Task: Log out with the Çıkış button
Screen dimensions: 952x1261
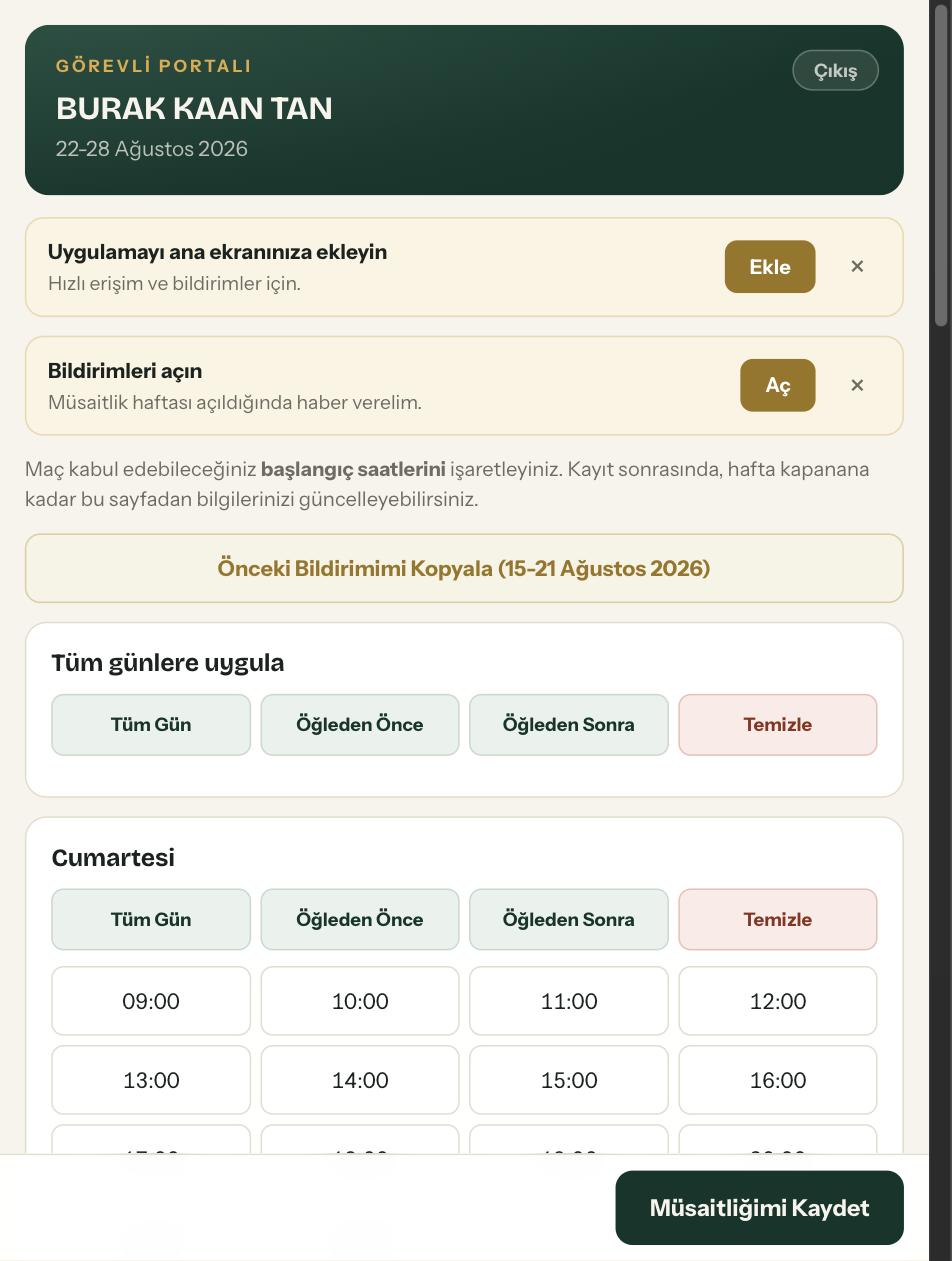Action: point(835,71)
